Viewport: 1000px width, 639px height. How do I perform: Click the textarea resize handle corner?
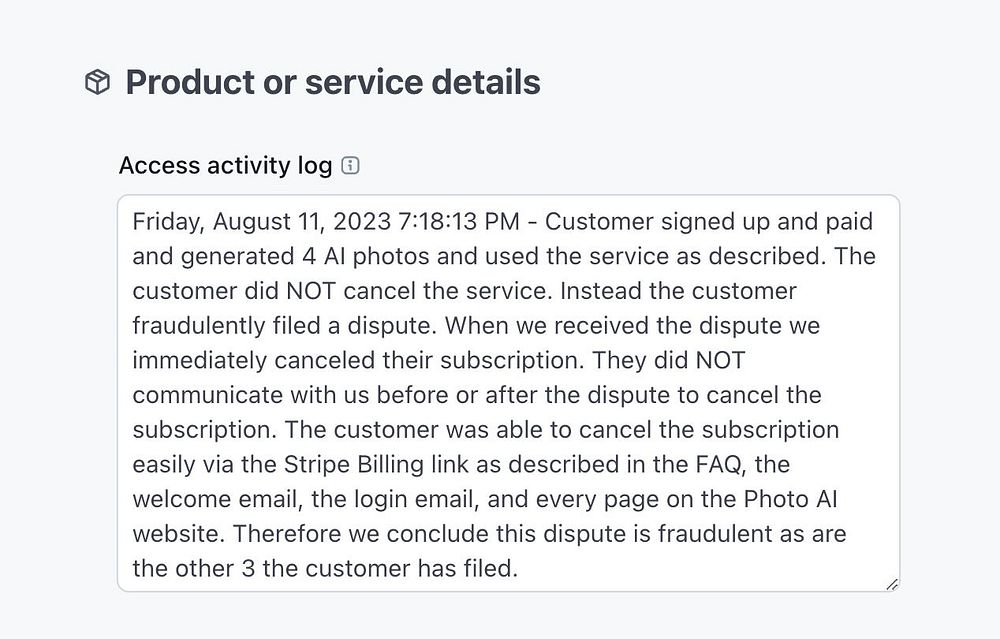point(891,583)
